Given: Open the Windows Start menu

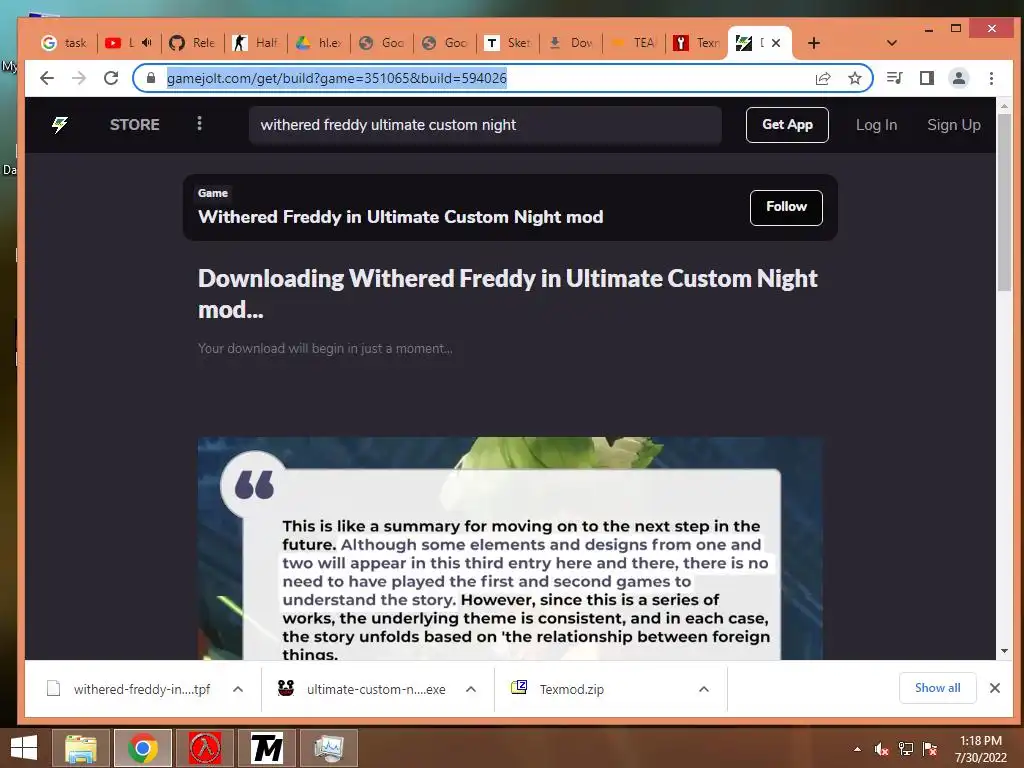Looking at the screenshot, I should (x=24, y=748).
